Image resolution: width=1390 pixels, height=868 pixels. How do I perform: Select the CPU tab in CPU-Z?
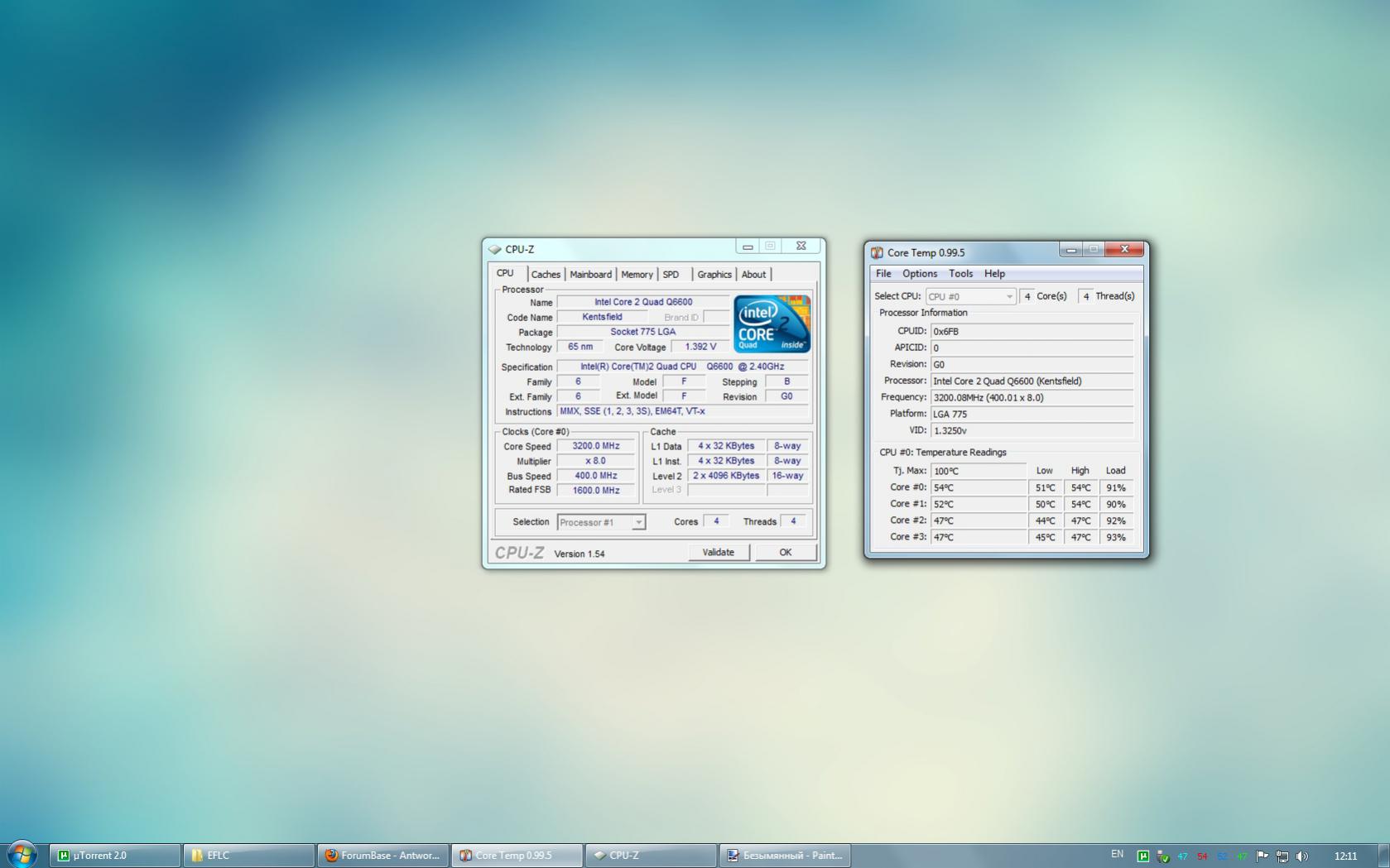(505, 273)
